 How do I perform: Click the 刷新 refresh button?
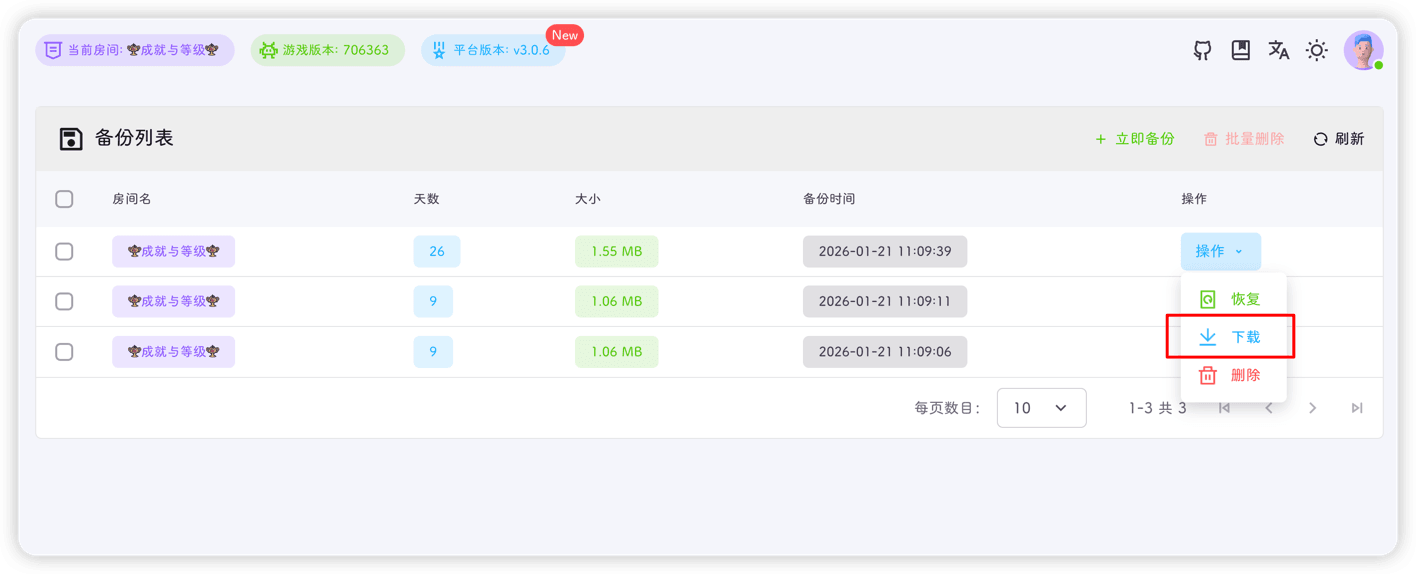(1338, 139)
